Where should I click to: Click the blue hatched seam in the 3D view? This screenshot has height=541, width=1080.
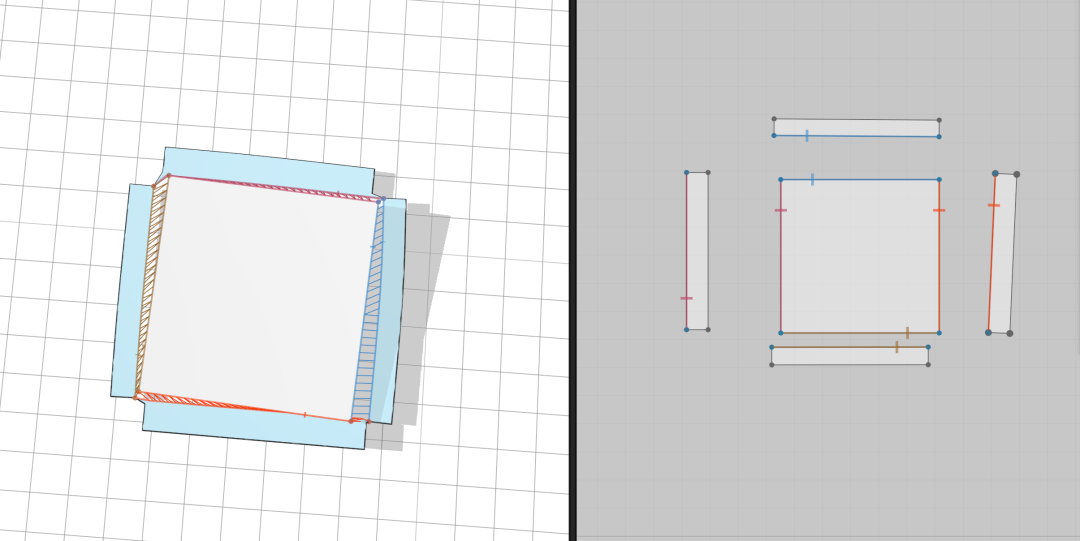point(367,310)
